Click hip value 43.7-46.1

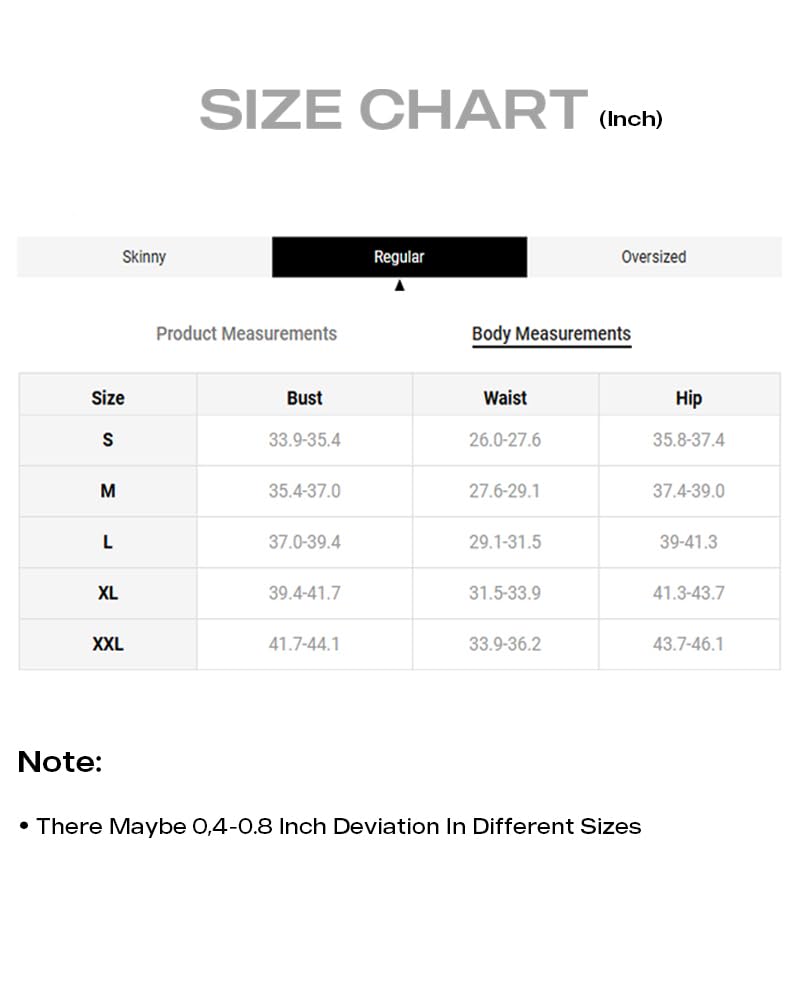[x=689, y=644]
